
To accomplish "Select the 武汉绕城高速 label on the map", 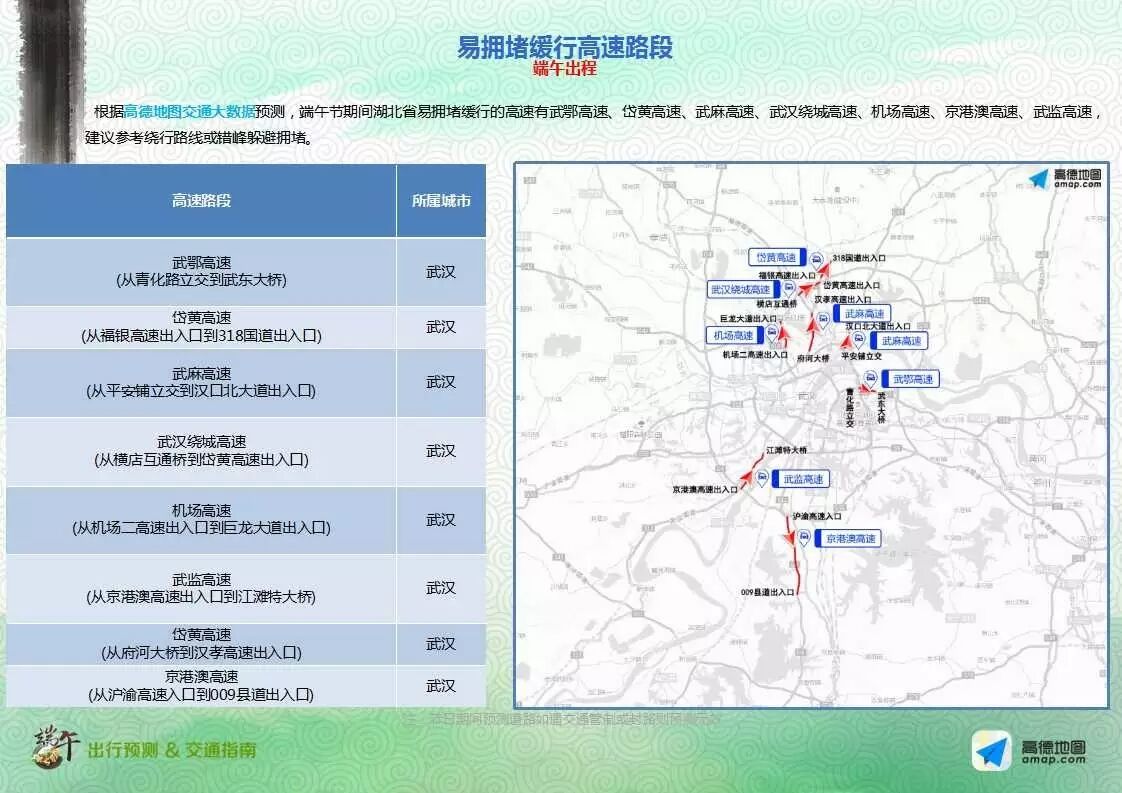I will pos(741,290).
